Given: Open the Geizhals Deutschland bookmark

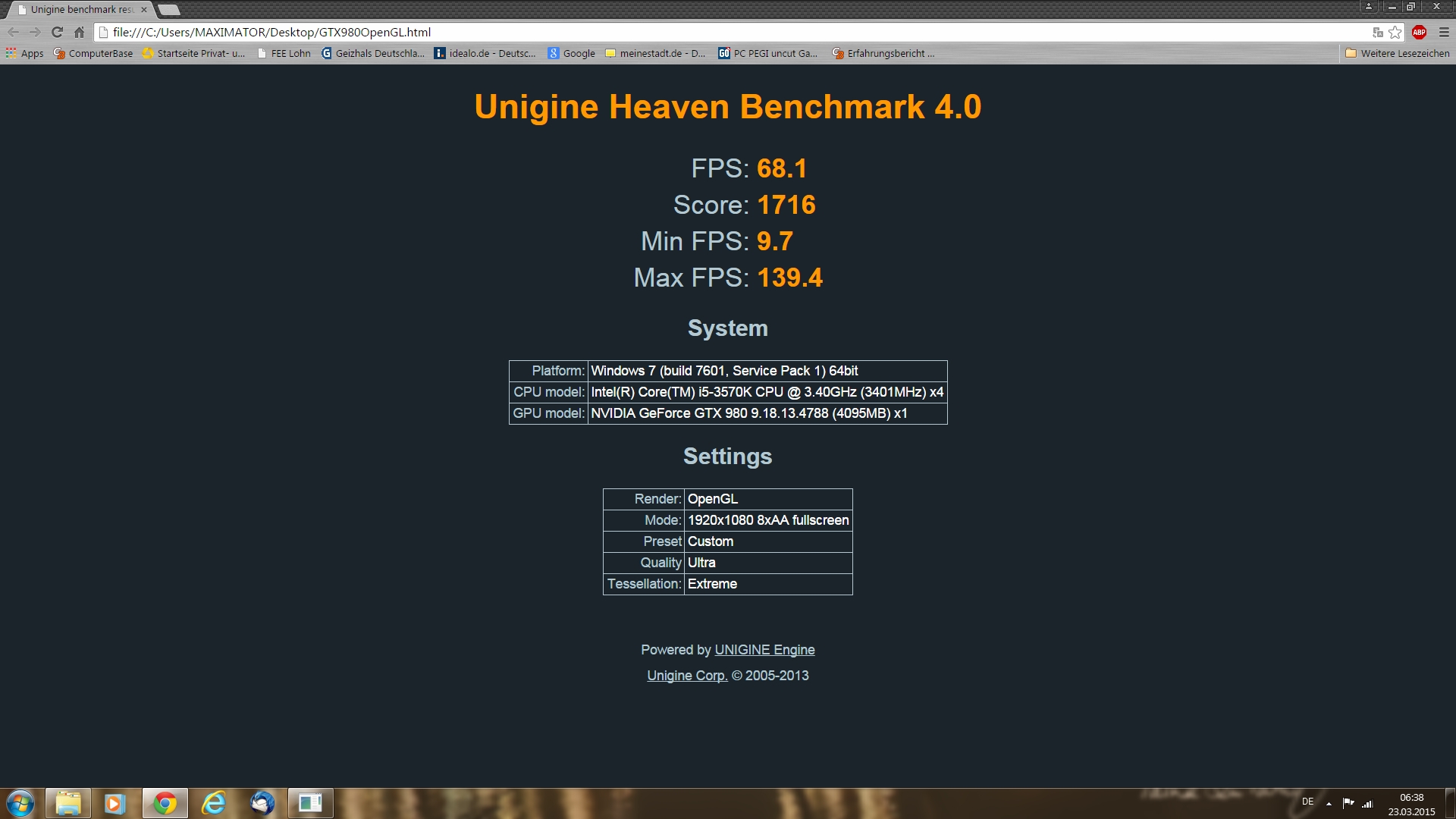Looking at the screenshot, I should coord(373,53).
